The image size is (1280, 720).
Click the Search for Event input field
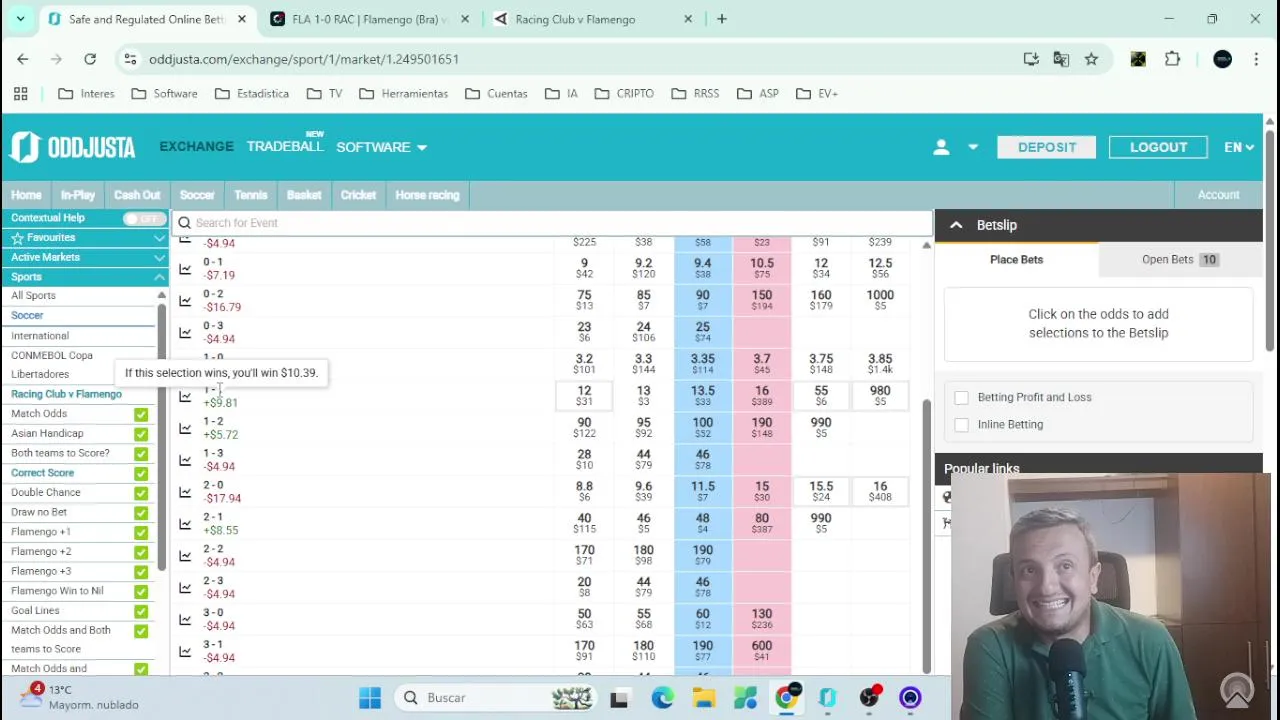point(552,223)
